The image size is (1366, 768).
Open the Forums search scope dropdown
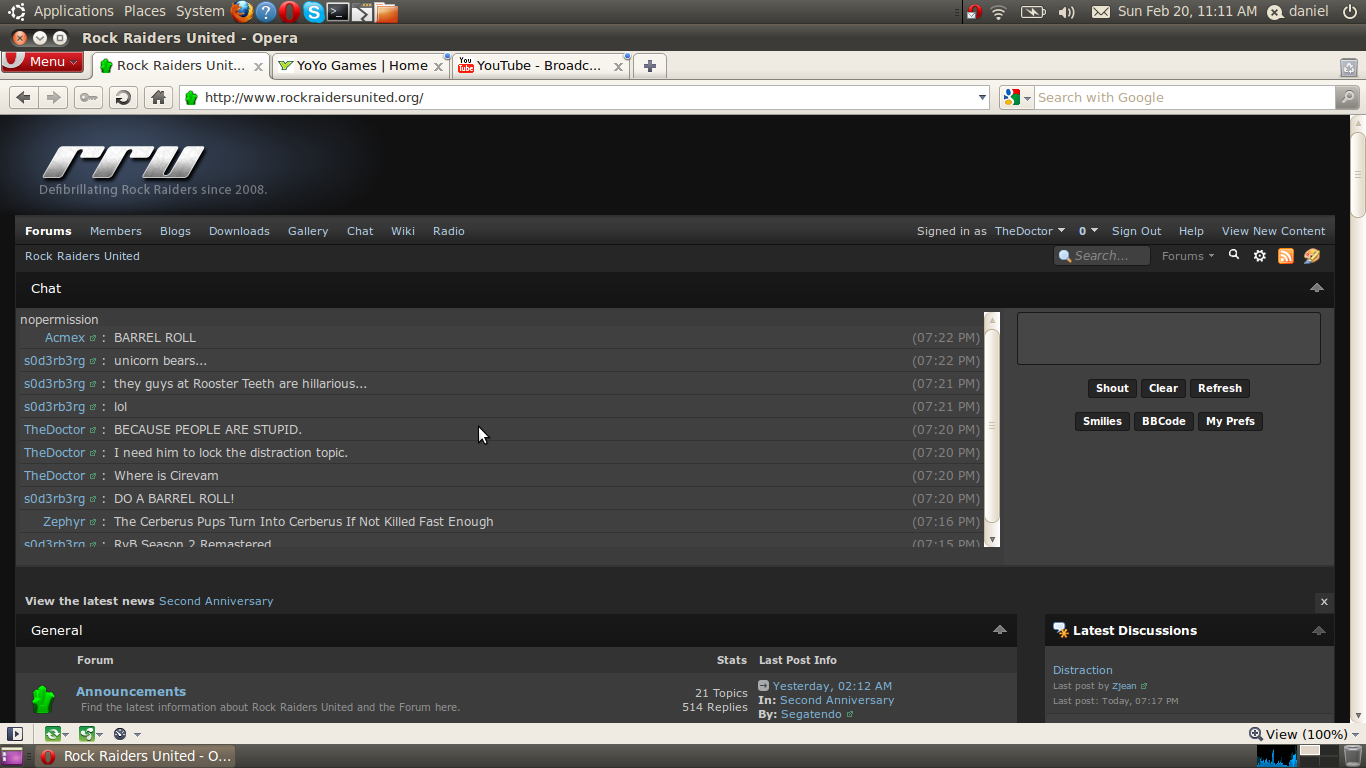click(x=1188, y=256)
